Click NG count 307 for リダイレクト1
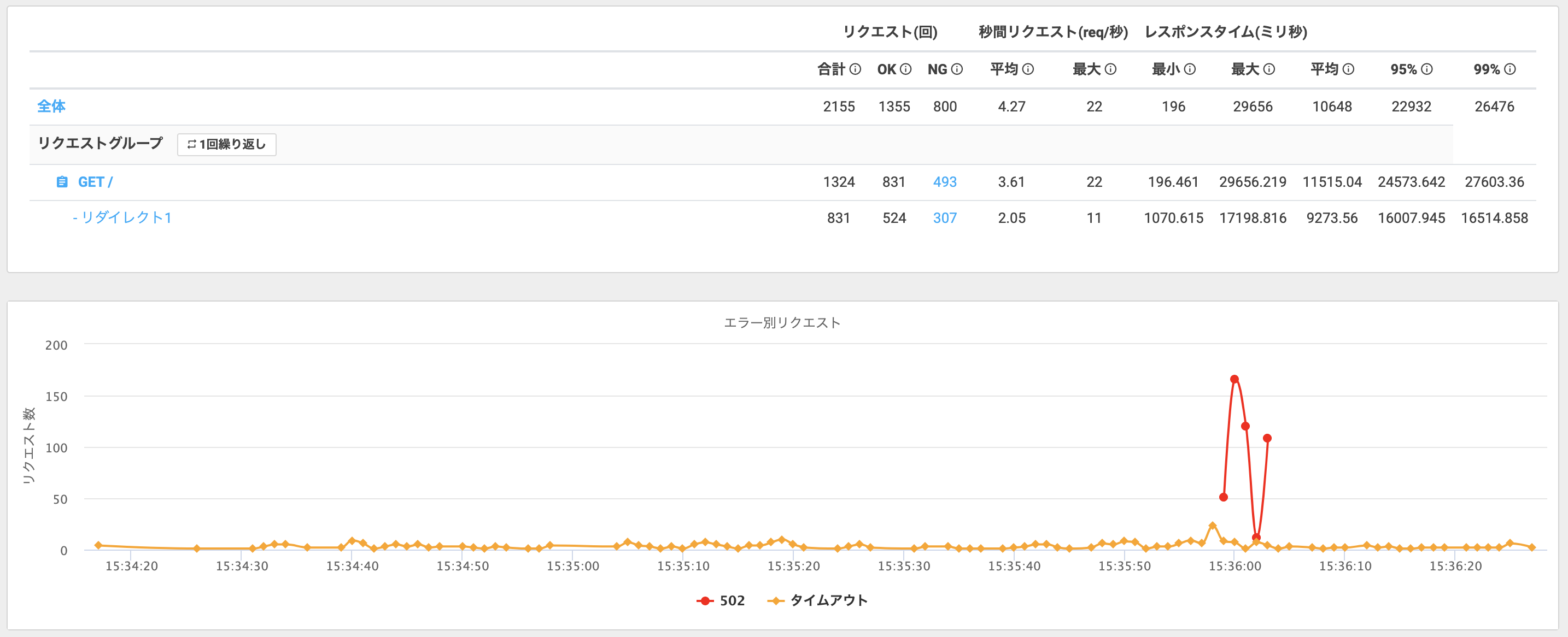The height and width of the screenshot is (637, 1568). click(x=945, y=218)
